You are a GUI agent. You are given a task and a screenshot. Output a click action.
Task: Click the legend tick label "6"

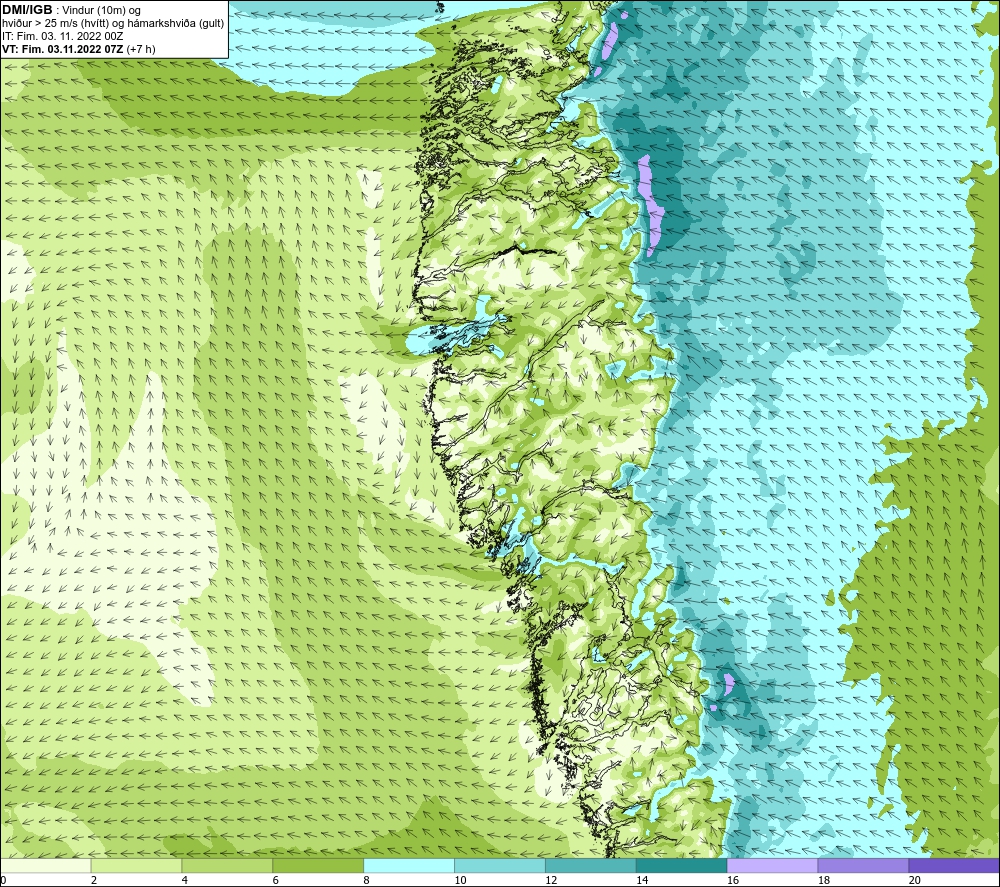point(276,880)
